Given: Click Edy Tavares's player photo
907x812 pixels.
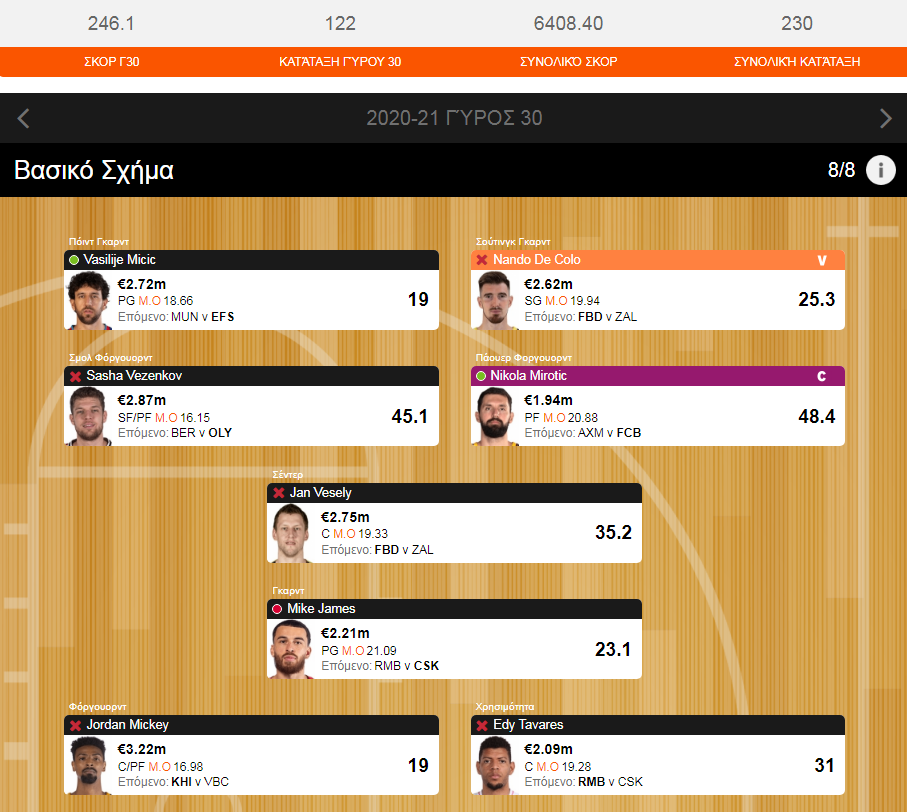Looking at the screenshot, I should click(495, 766).
